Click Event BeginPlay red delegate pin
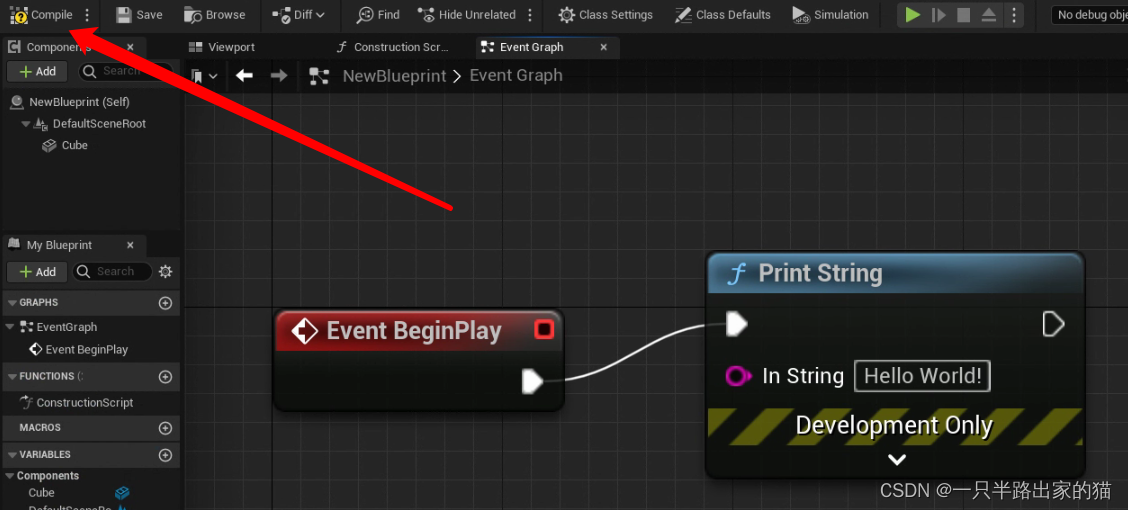Viewport: 1128px width, 510px height. [545, 329]
